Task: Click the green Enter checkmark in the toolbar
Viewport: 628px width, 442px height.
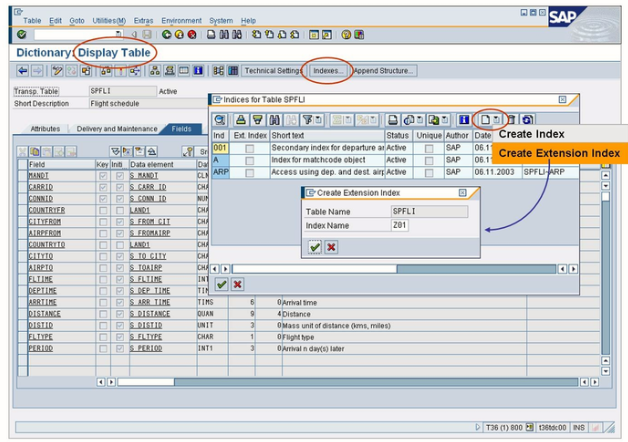Action: 21,34
